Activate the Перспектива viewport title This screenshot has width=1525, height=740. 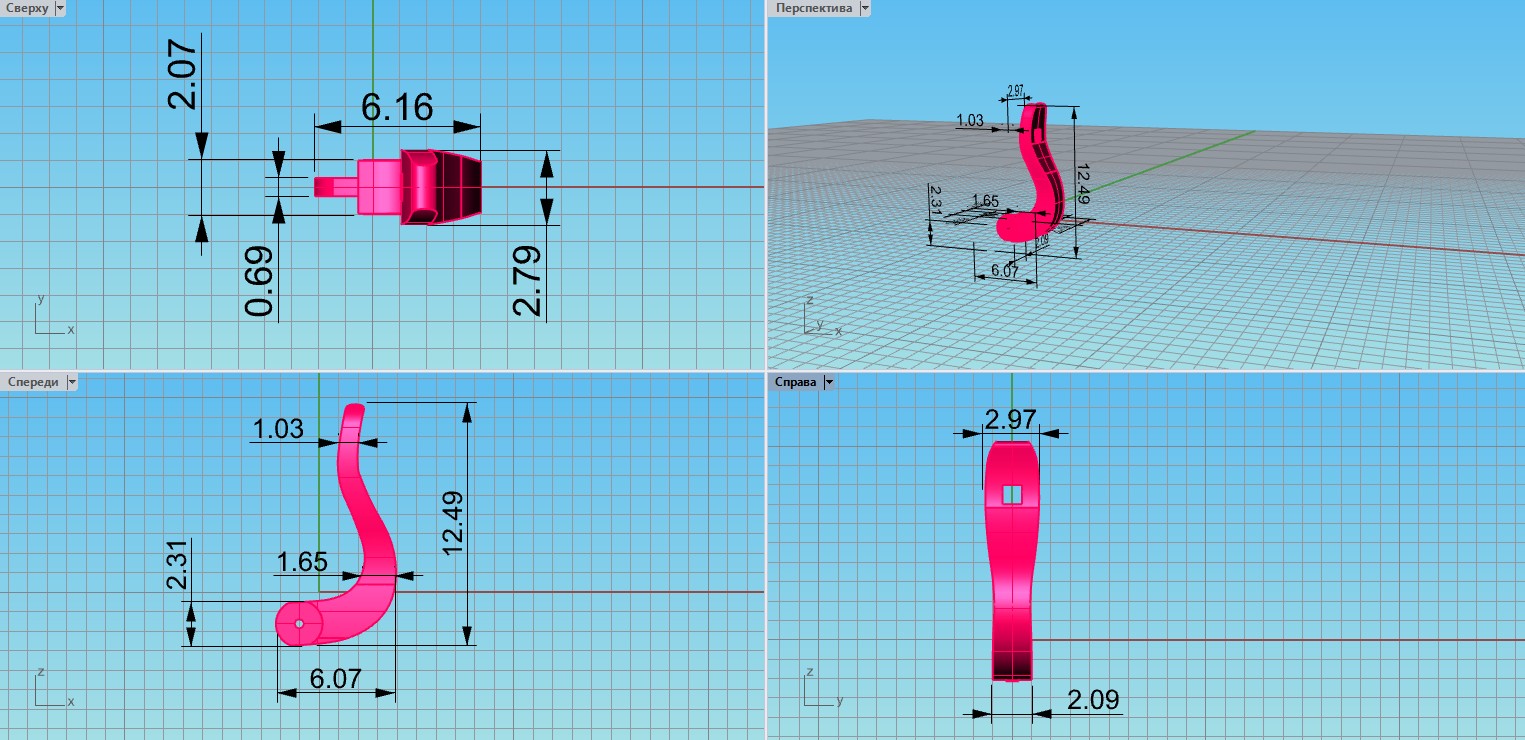(x=814, y=8)
